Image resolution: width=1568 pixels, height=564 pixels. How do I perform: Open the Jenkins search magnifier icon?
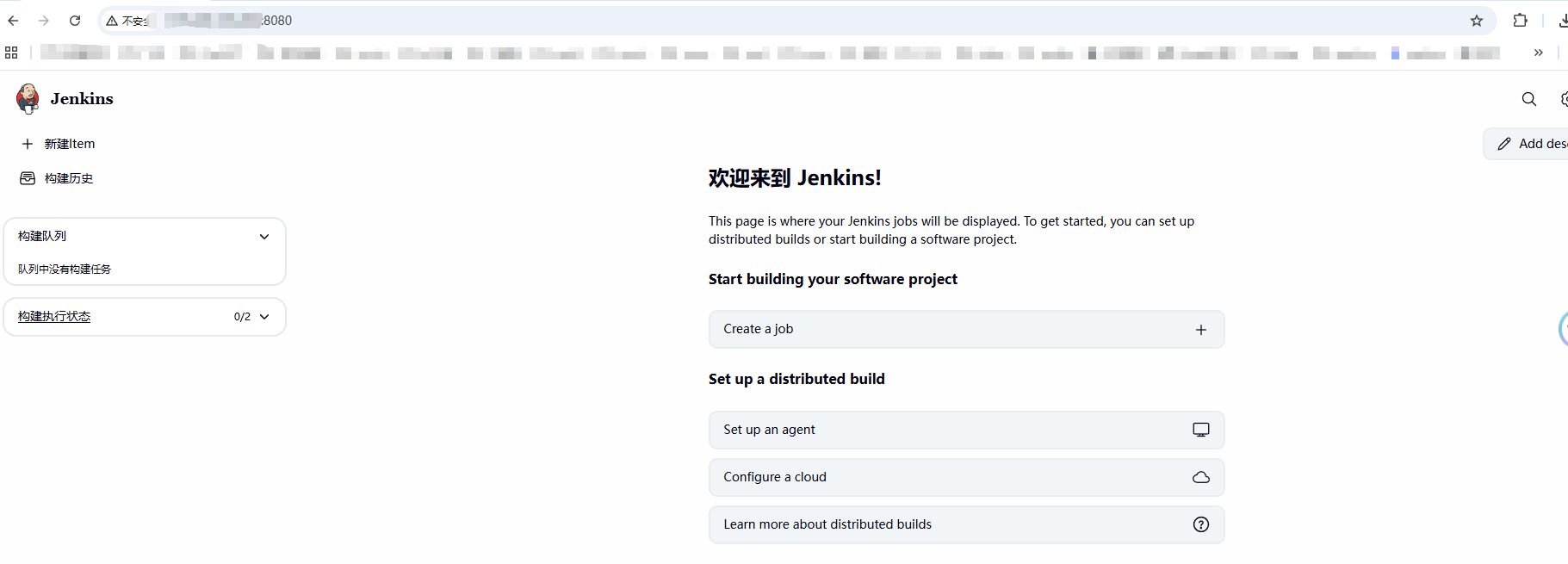pos(1529,99)
